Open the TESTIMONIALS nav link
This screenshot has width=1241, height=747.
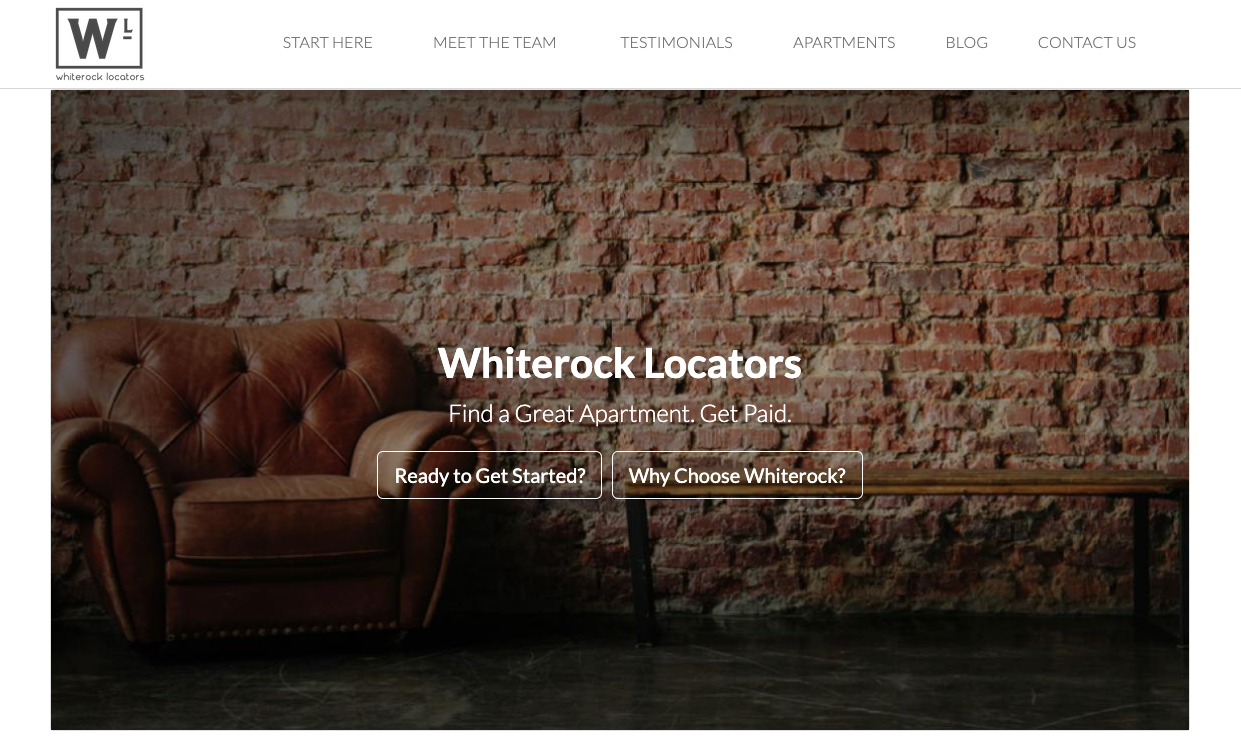[676, 42]
